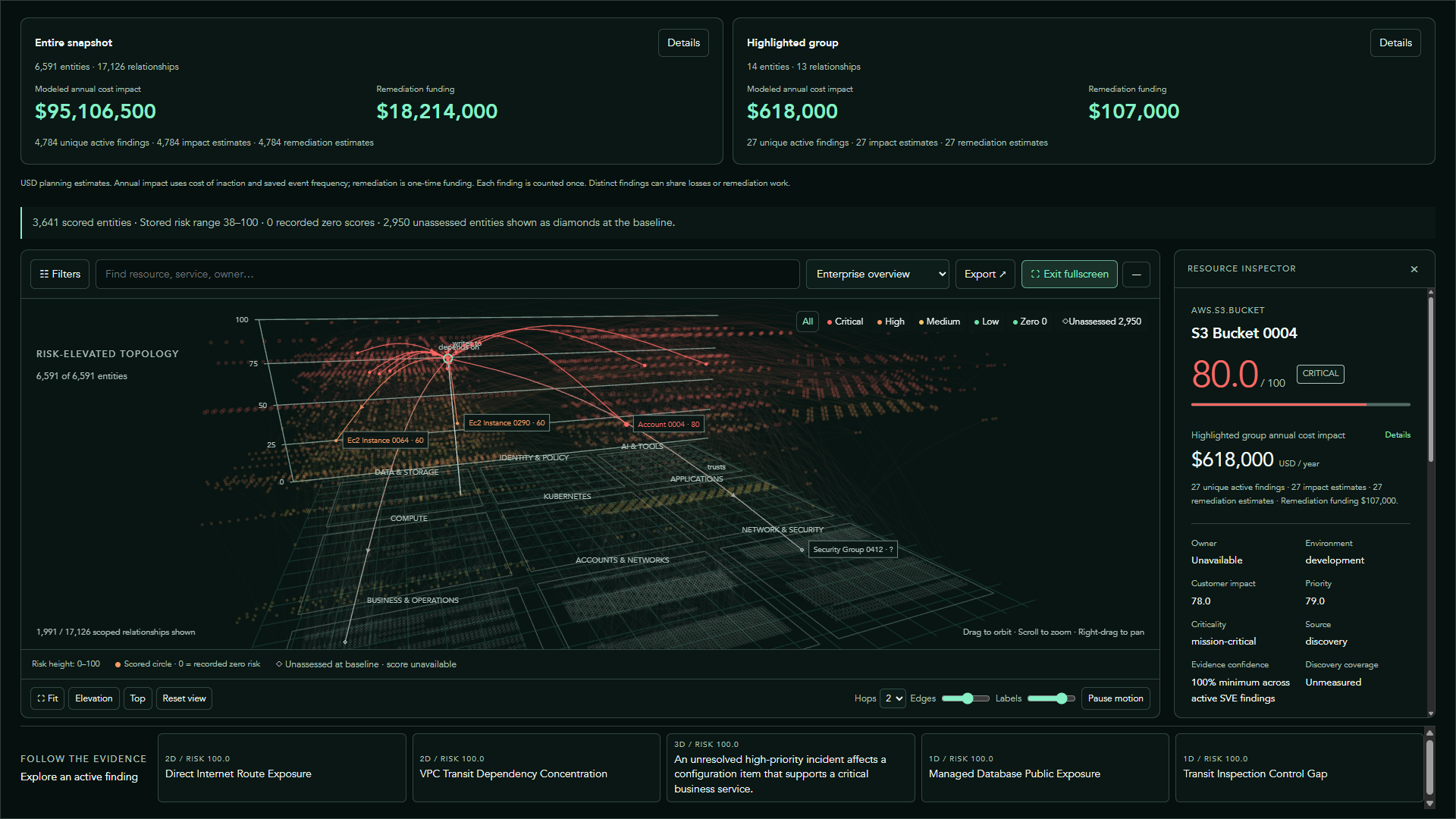Switch to Top view

pyautogui.click(x=137, y=698)
